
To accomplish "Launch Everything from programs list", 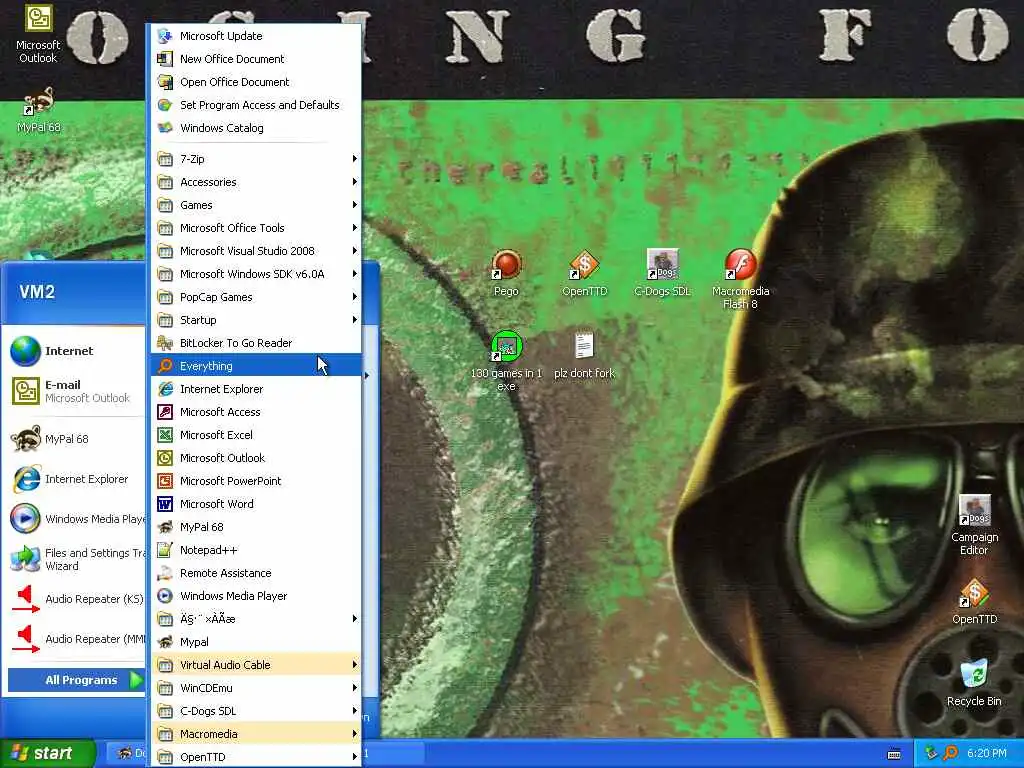I will pyautogui.click(x=256, y=366).
